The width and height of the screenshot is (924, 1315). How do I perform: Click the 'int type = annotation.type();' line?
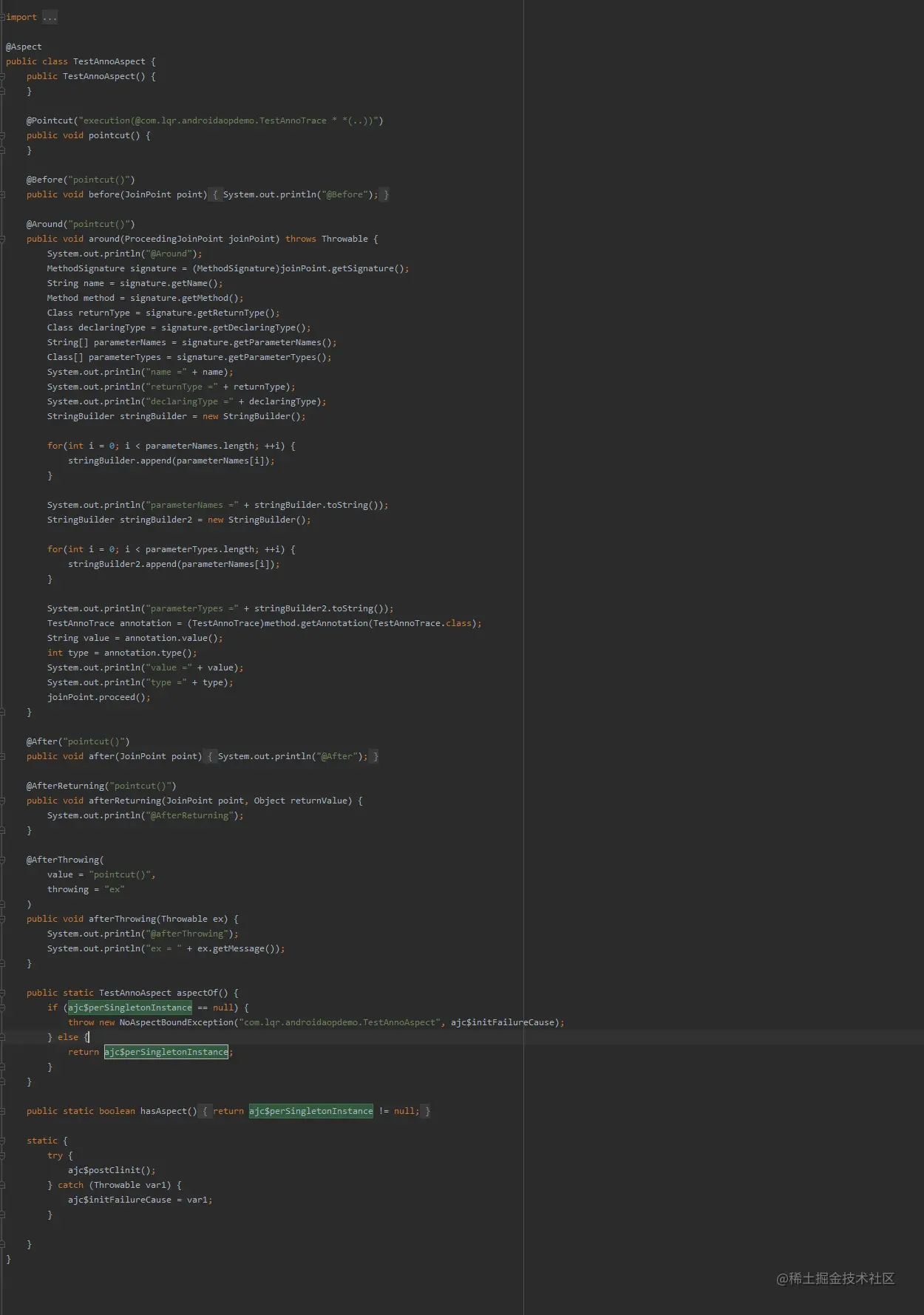click(x=122, y=653)
